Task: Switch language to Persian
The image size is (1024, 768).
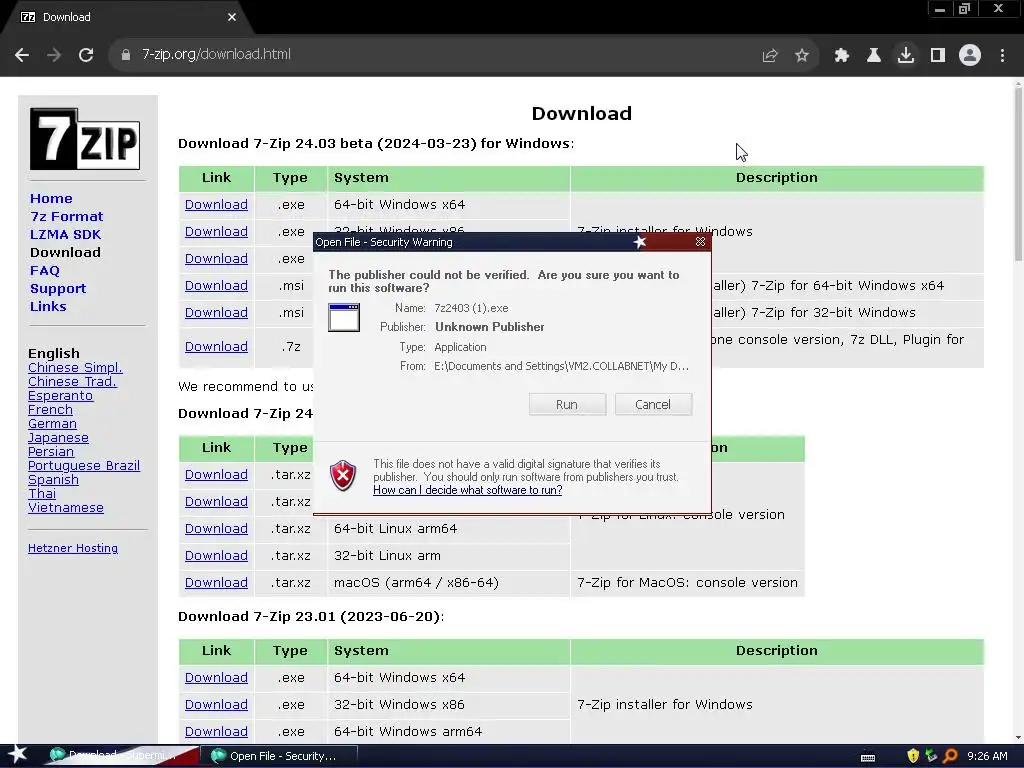Action: click(x=51, y=452)
